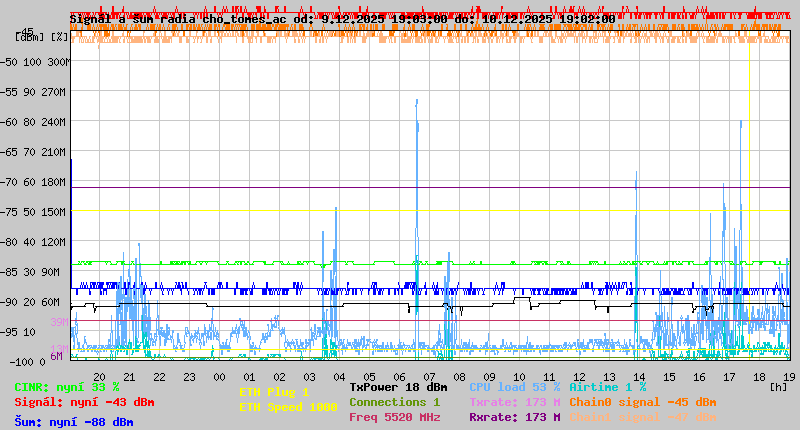
Task: Click the hour 18 tick label
Action: tap(760, 377)
